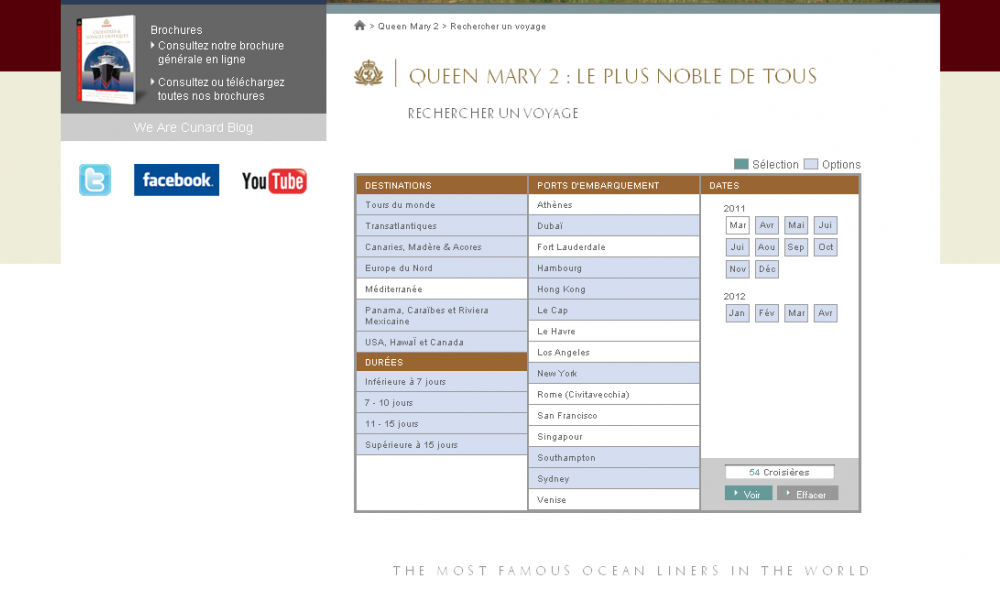Click the home icon in breadcrumb
This screenshot has width=1000, height=600.
pyautogui.click(x=360, y=26)
